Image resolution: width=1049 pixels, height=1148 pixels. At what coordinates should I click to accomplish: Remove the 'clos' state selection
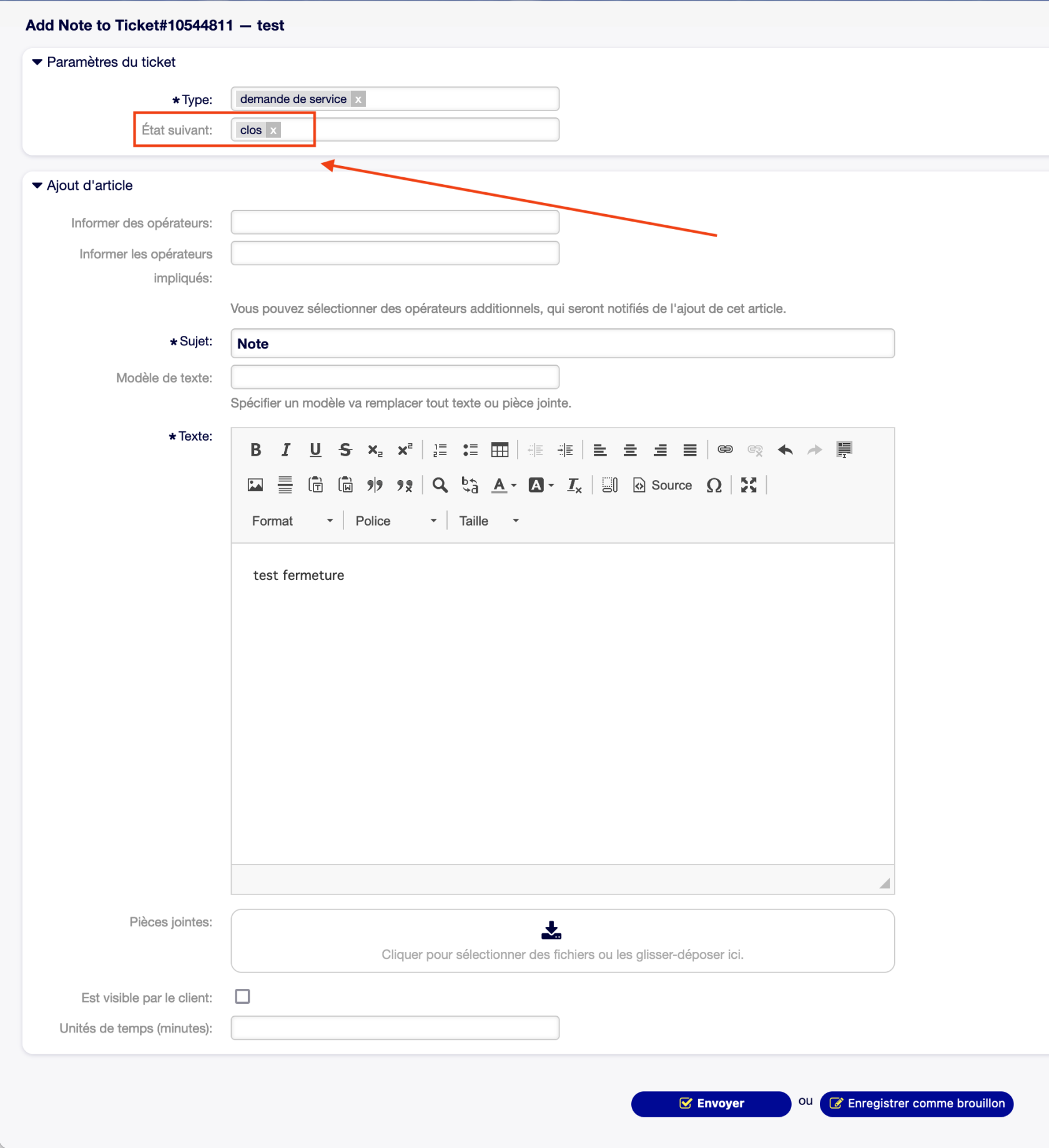(x=273, y=130)
